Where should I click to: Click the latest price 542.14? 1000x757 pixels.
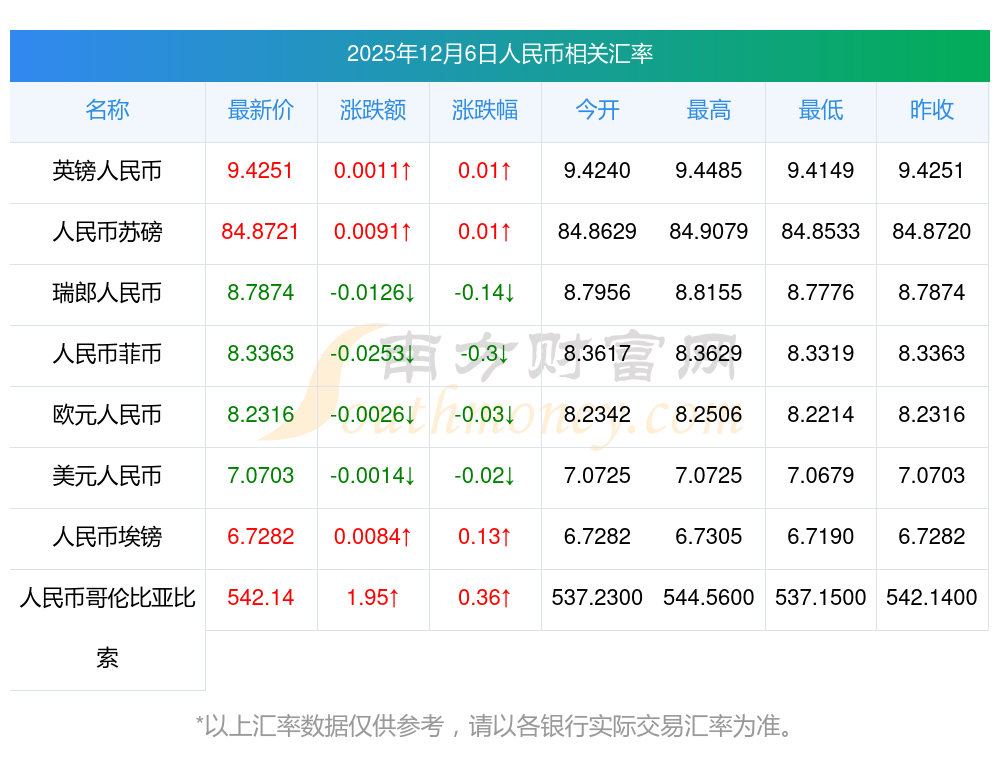[x=260, y=598]
